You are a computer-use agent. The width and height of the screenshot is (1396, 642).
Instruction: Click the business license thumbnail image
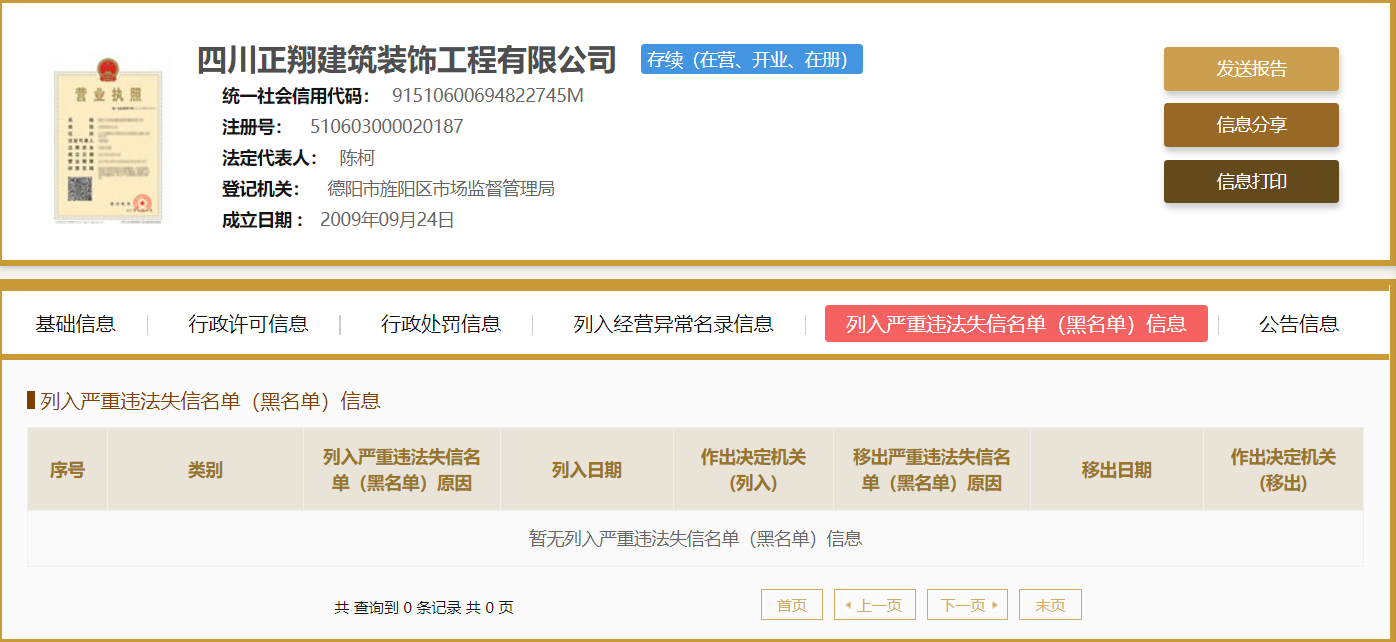pos(108,140)
